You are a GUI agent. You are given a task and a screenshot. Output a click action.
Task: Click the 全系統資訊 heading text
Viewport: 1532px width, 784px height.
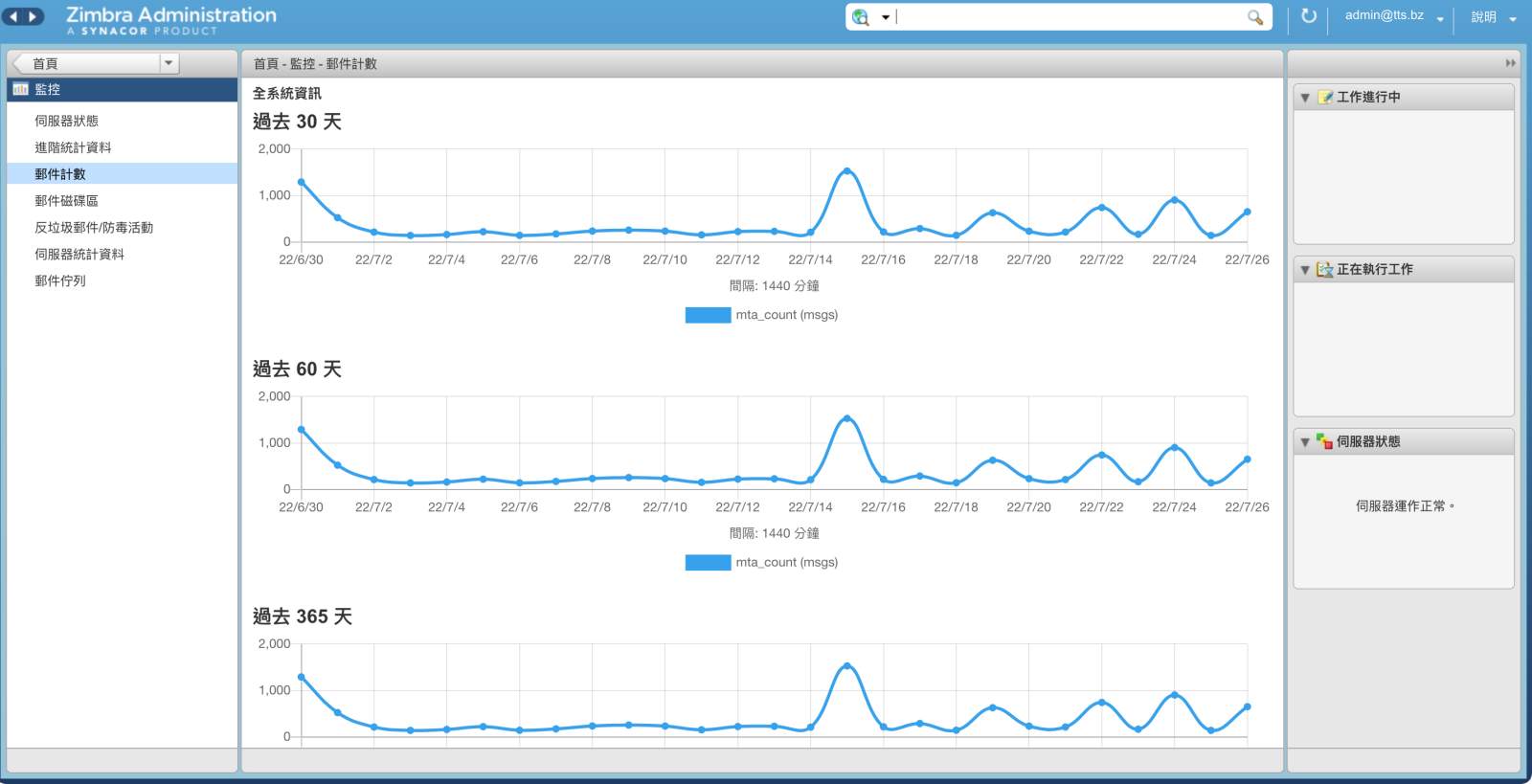pos(287,93)
